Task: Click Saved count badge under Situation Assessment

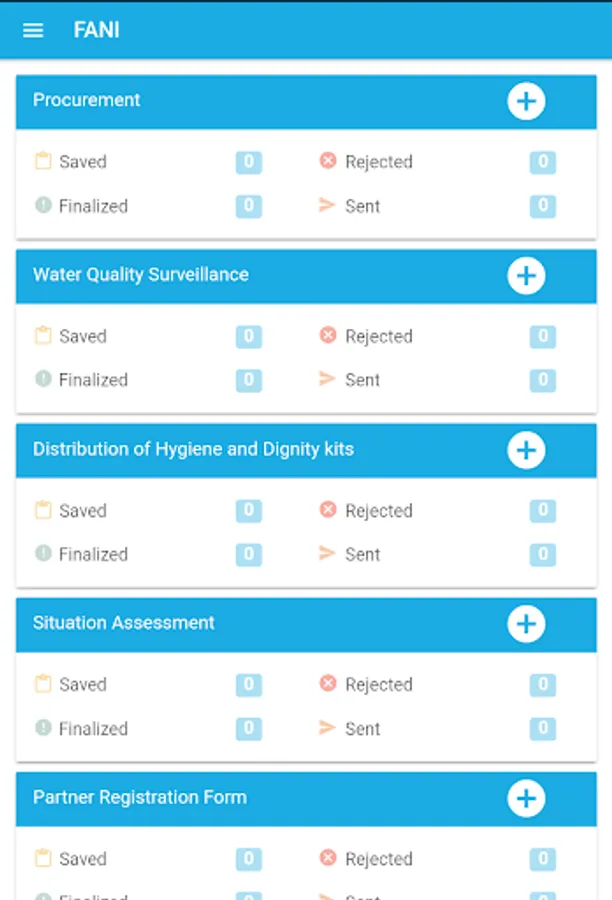Action: coord(249,685)
